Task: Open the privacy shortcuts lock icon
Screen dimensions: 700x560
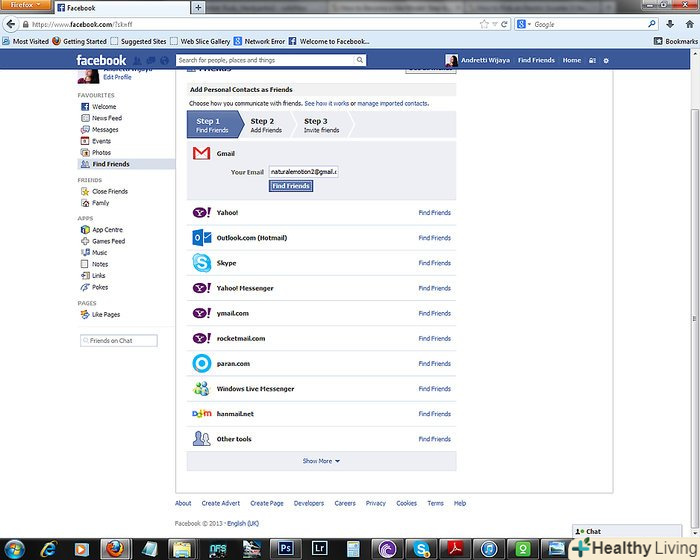Action: 592,60
